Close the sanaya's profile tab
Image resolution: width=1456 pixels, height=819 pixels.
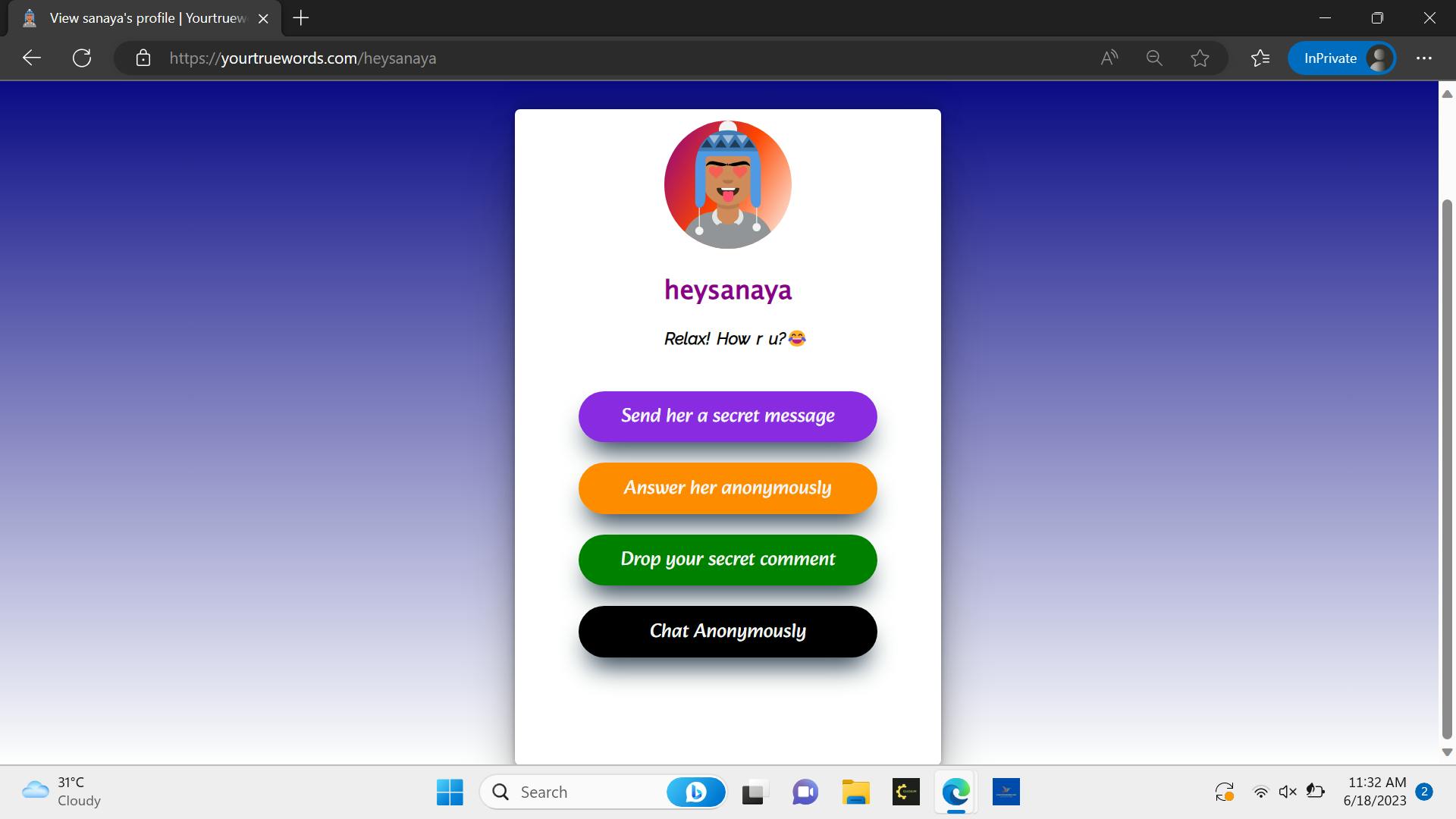pos(263,18)
